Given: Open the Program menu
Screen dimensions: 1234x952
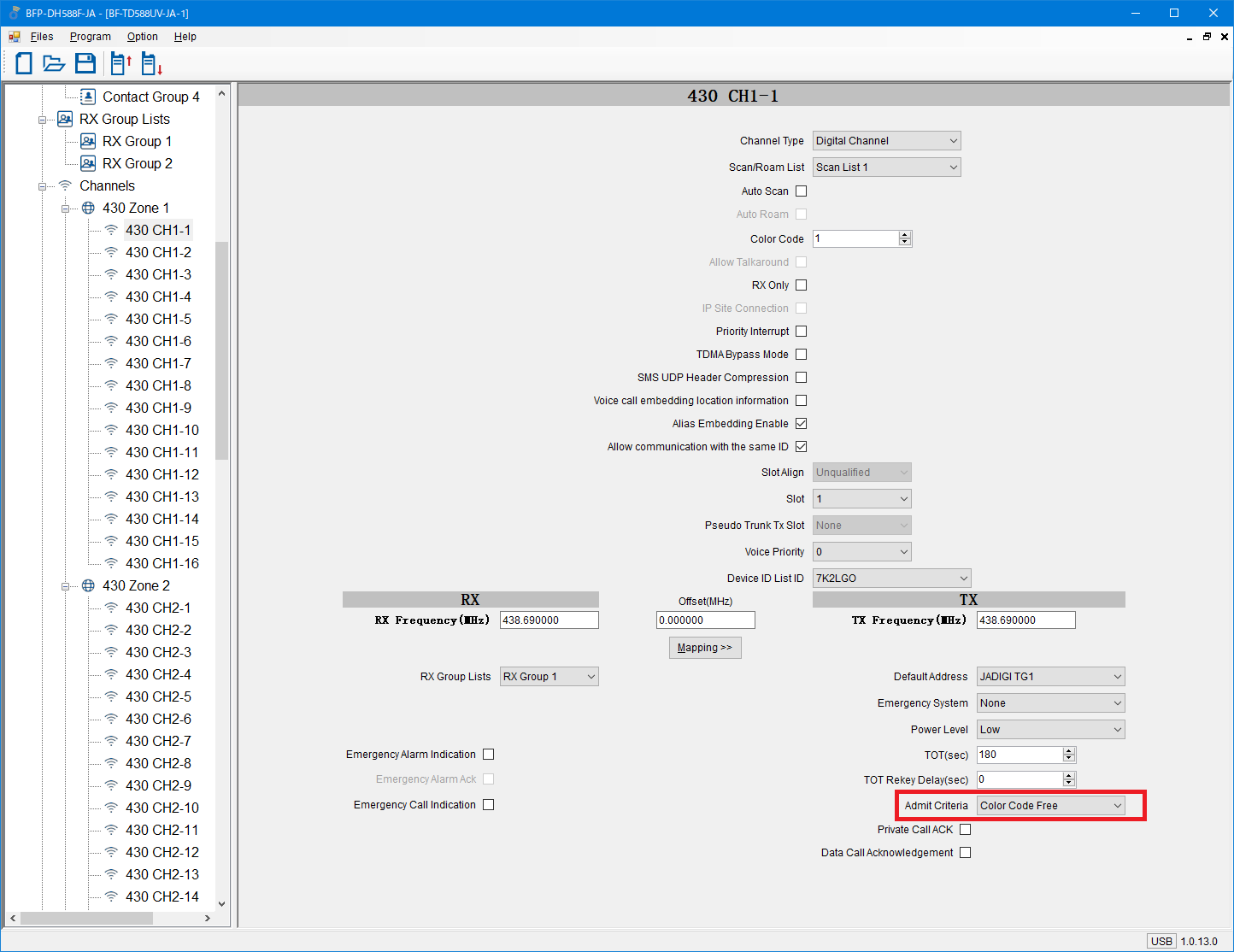Looking at the screenshot, I should click(91, 37).
